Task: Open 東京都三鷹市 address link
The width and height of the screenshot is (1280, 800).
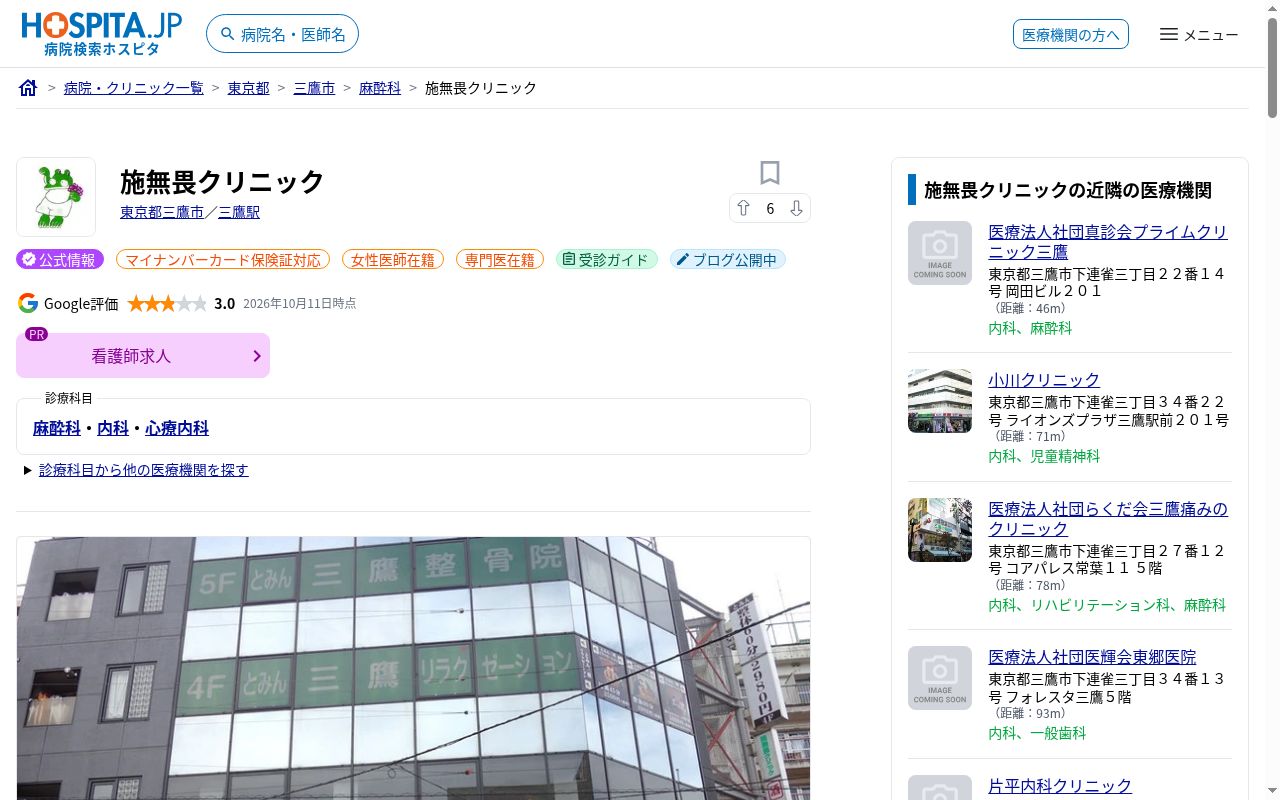Action: pyautogui.click(x=162, y=212)
